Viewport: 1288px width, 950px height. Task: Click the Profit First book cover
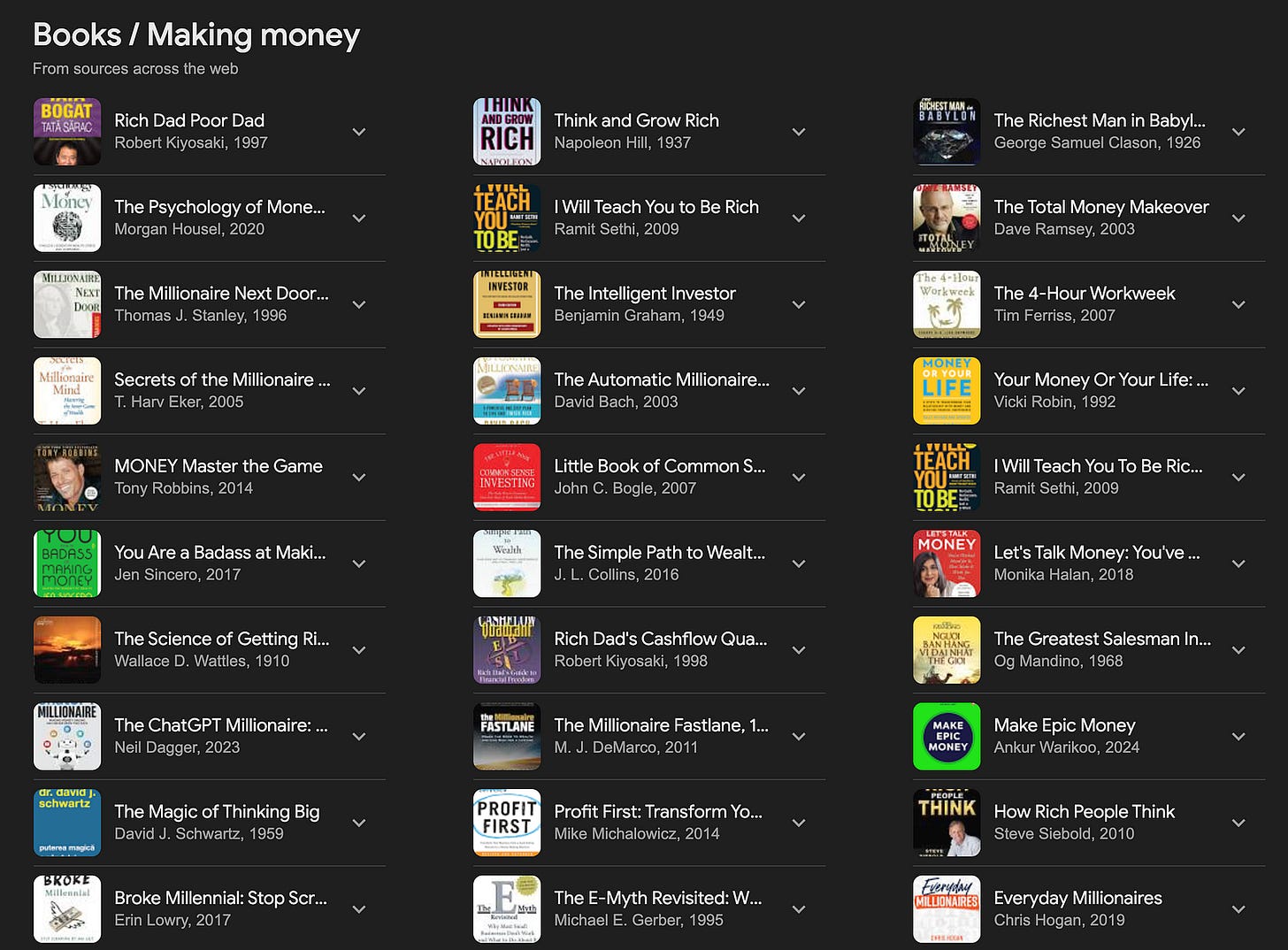(x=507, y=823)
